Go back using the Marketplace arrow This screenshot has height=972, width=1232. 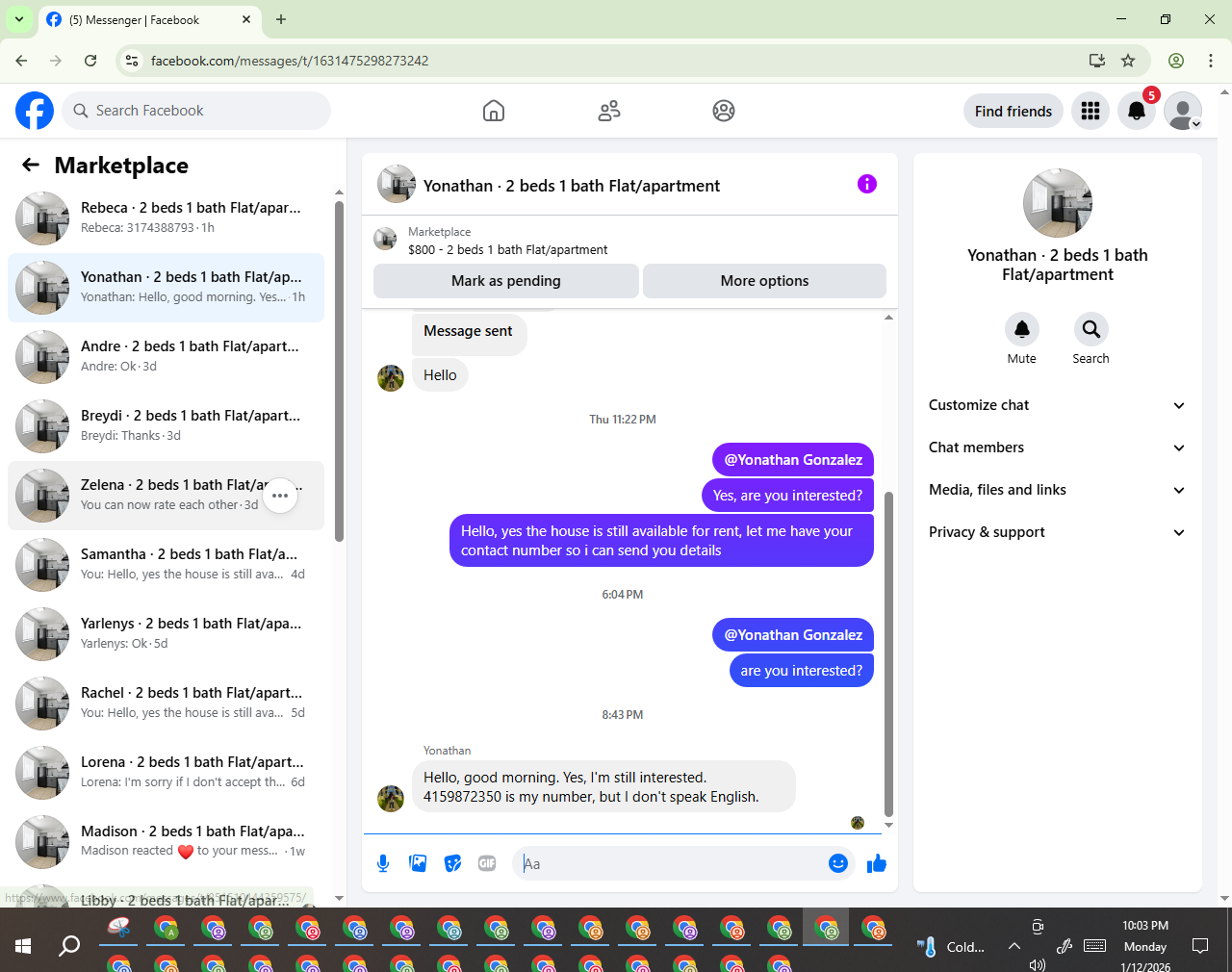[31, 165]
